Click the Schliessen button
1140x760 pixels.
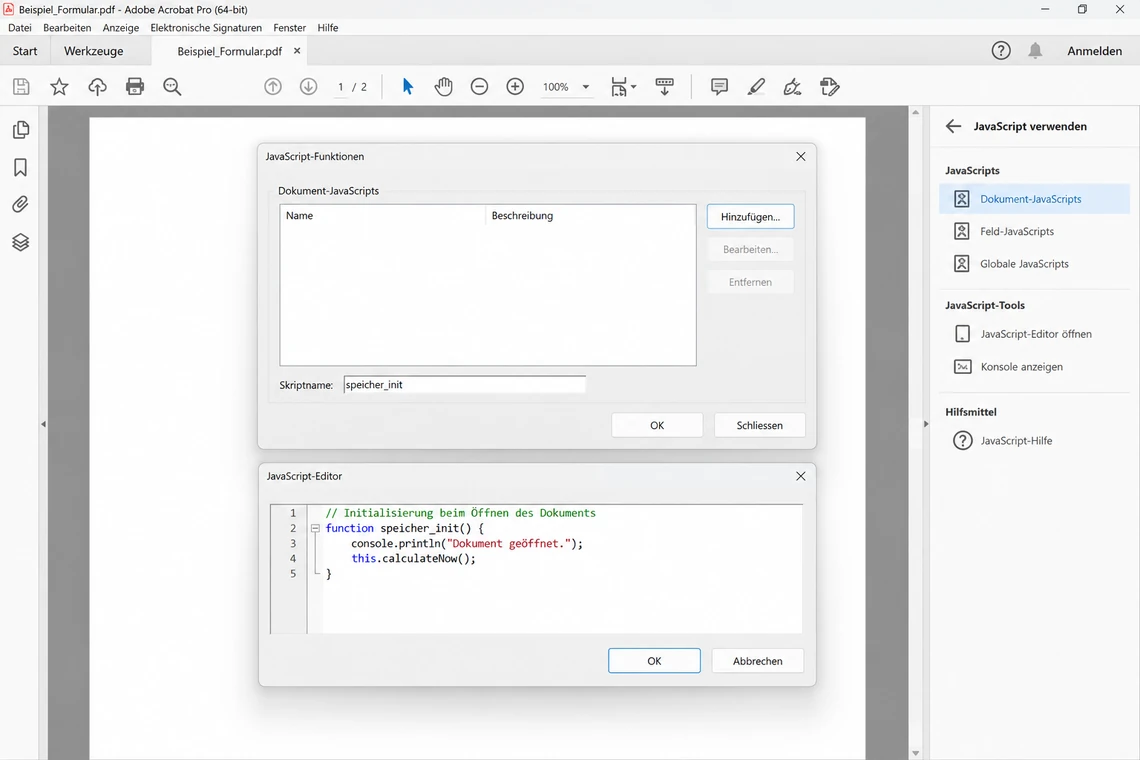760,425
